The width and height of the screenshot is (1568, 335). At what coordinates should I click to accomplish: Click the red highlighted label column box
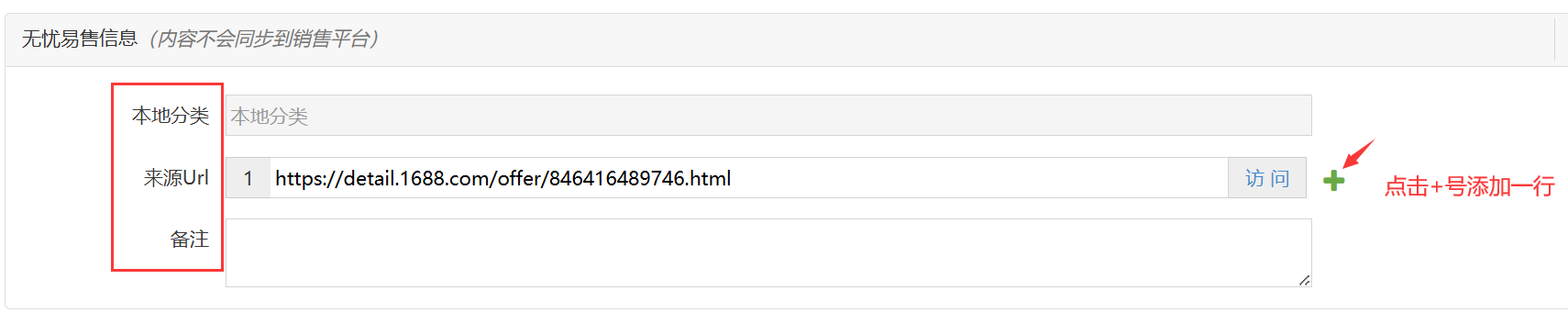coord(167,177)
